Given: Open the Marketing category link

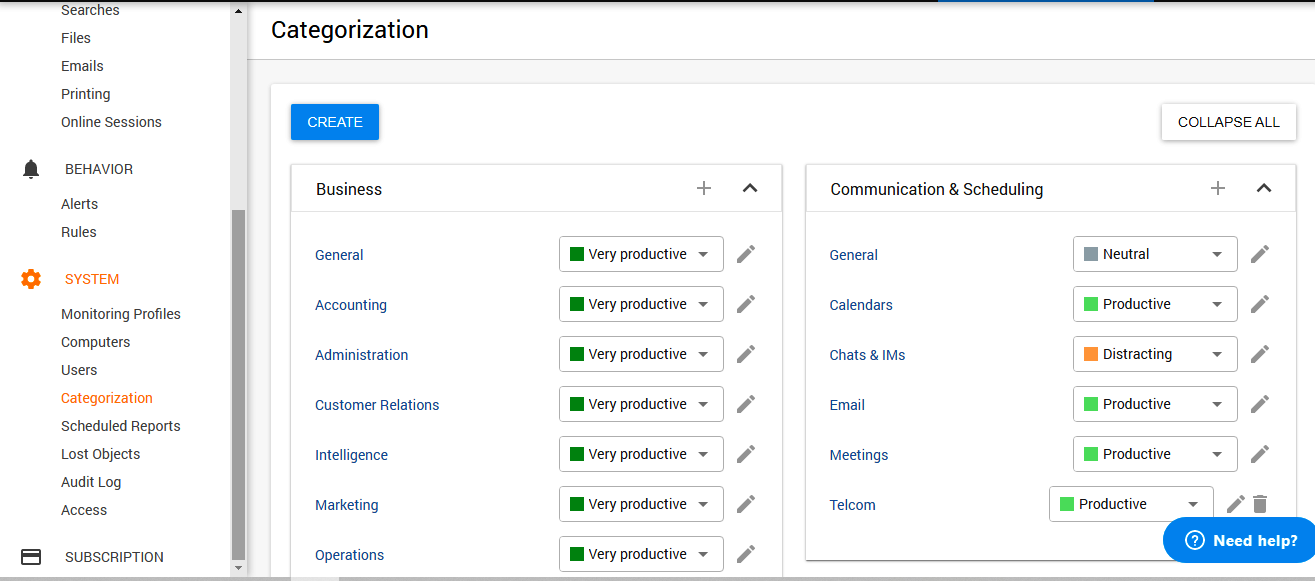Looking at the screenshot, I should (x=347, y=505).
